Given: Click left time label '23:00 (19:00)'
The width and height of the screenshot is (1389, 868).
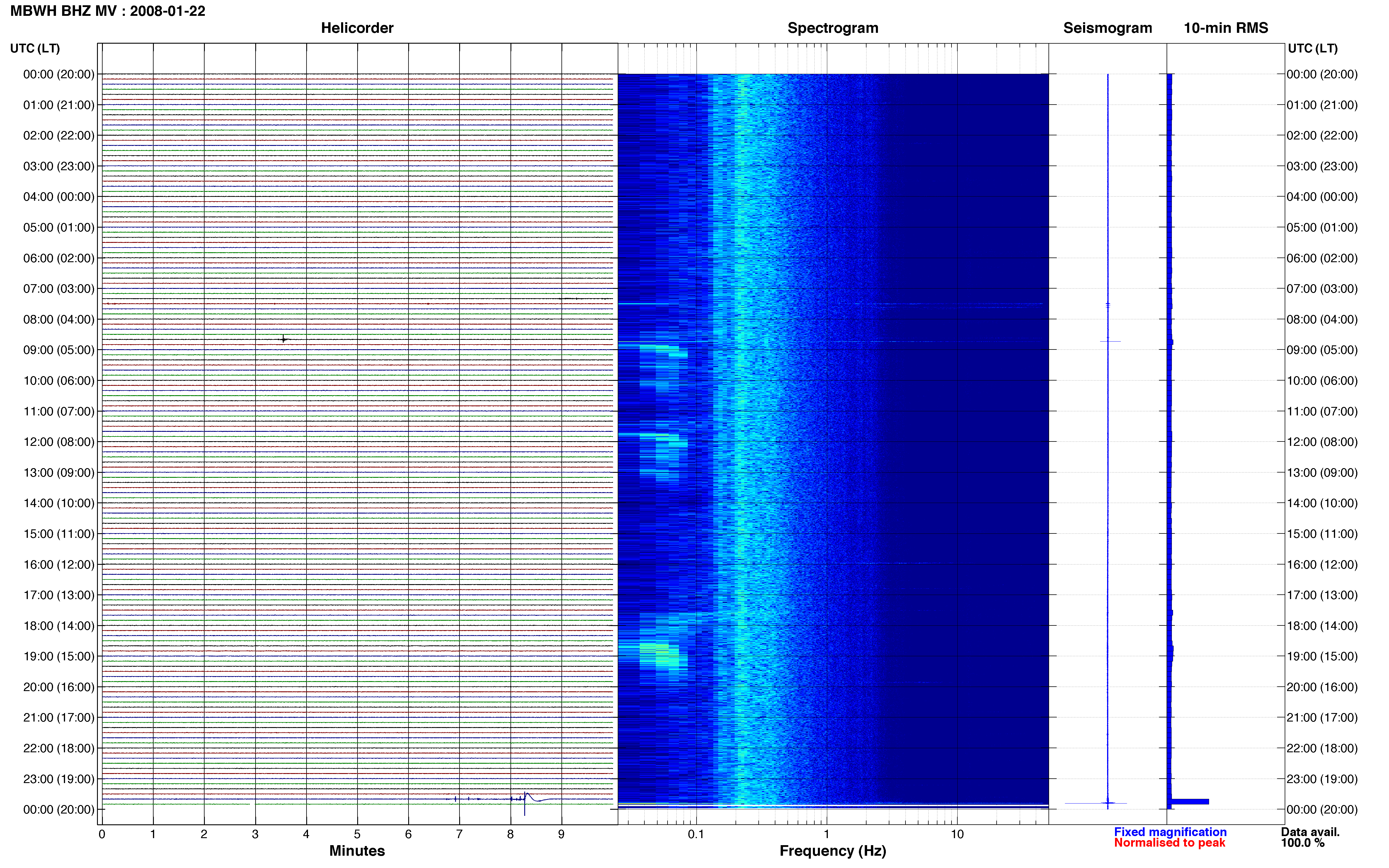Looking at the screenshot, I should (59, 779).
